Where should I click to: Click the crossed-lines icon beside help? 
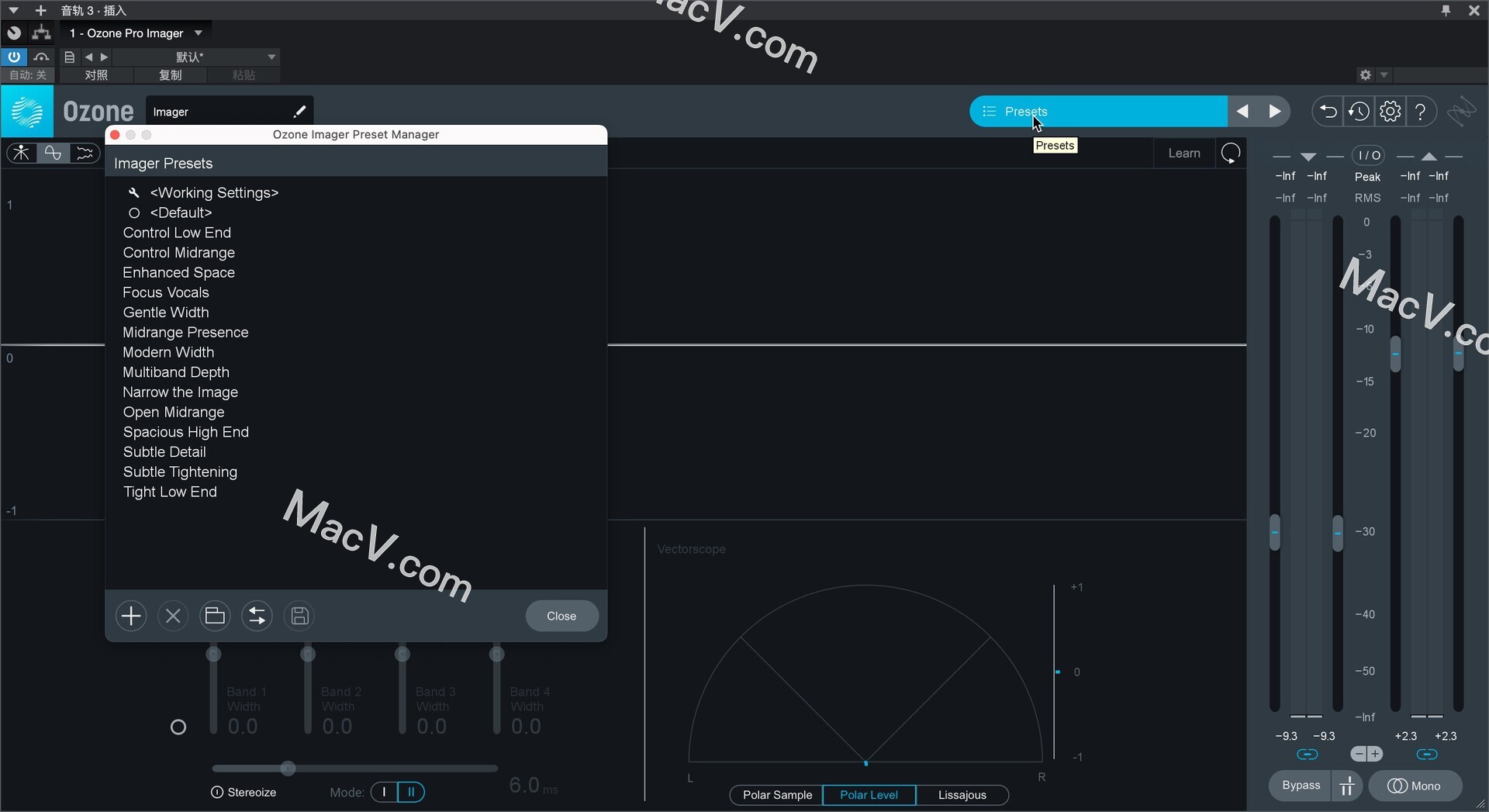(x=1461, y=112)
